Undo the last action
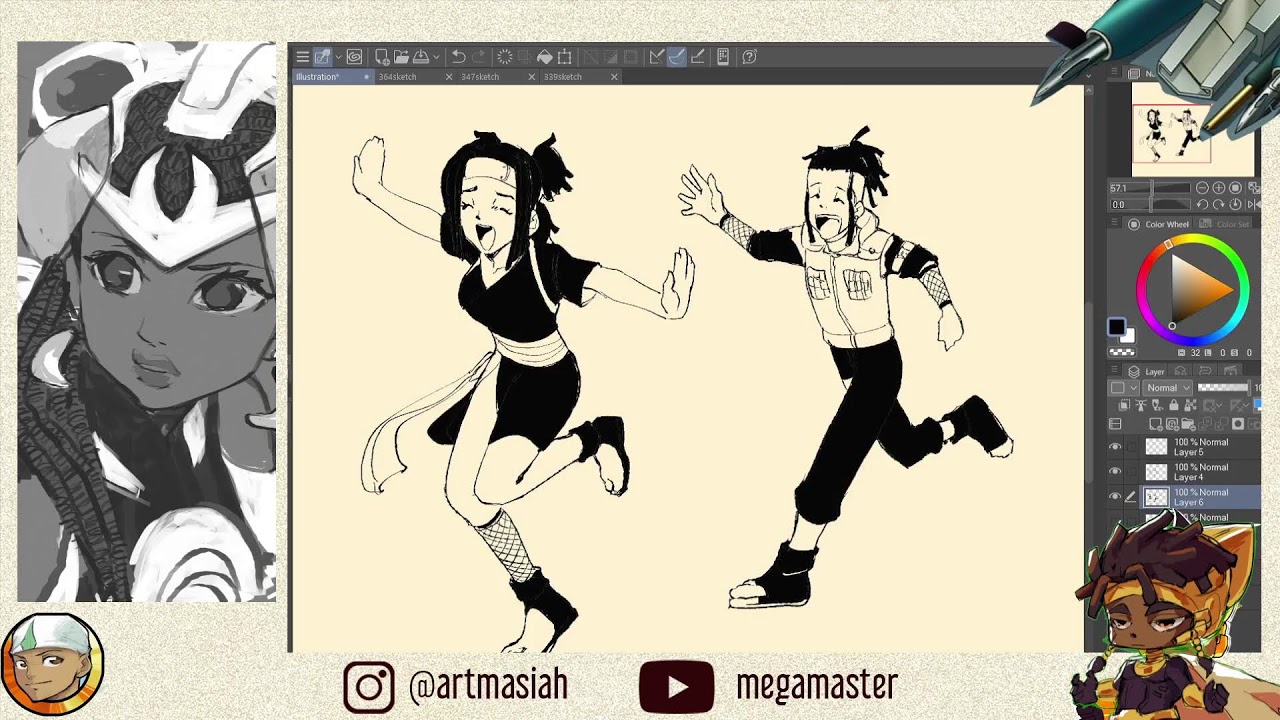This screenshot has width=1280, height=720. click(459, 57)
